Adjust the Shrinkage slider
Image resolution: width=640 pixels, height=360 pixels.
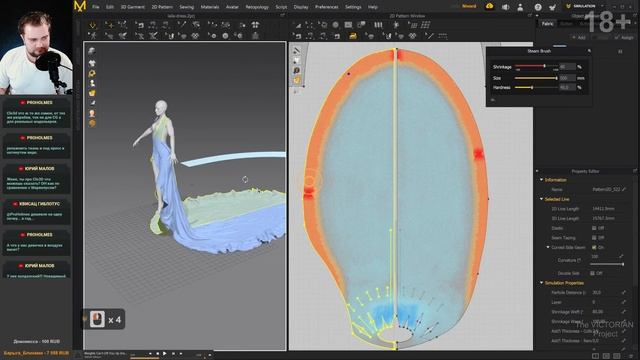tap(536, 66)
